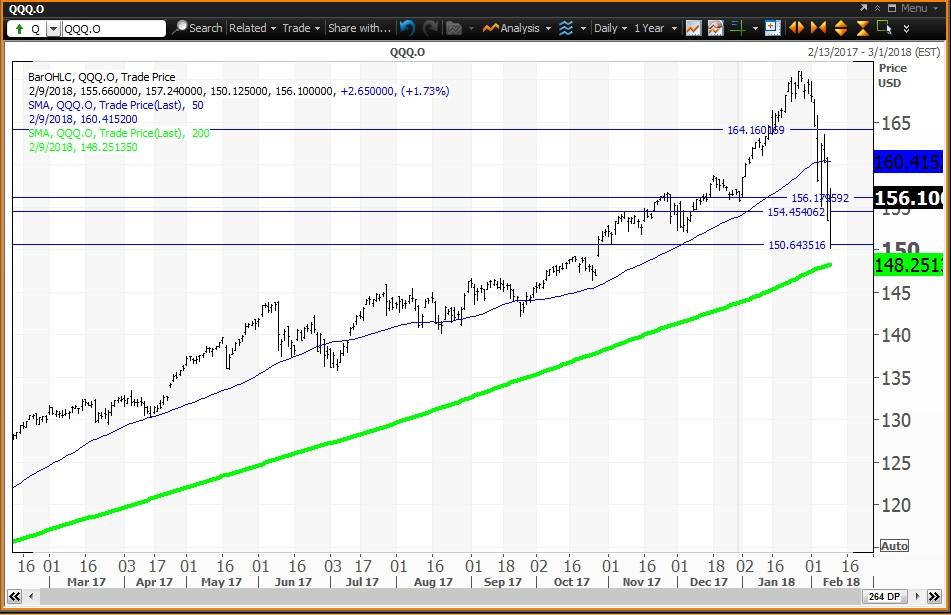This screenshot has width=951, height=615.
Task: Click the Search magnifier icon
Action: point(181,28)
